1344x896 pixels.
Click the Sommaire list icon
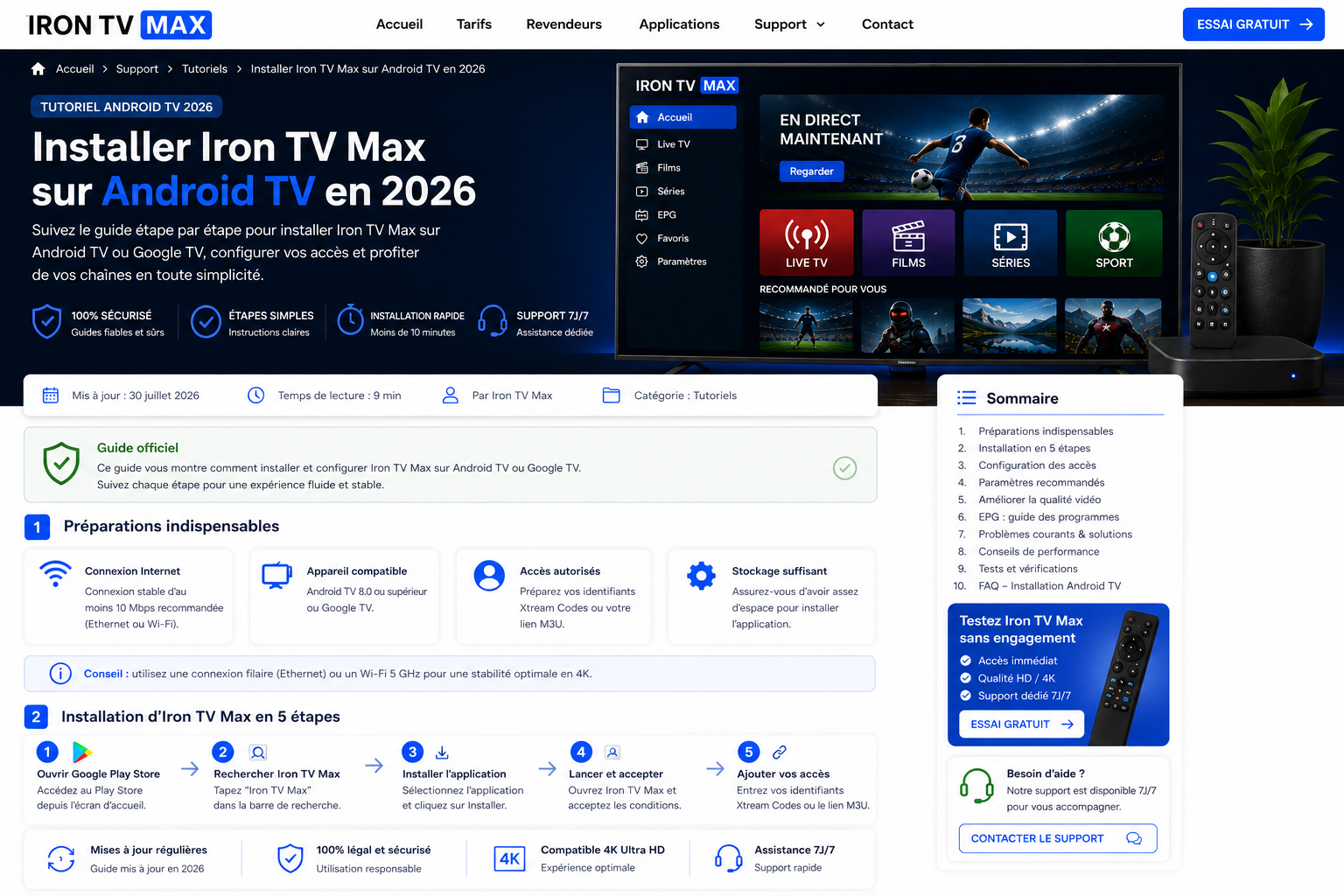pyautogui.click(x=966, y=398)
